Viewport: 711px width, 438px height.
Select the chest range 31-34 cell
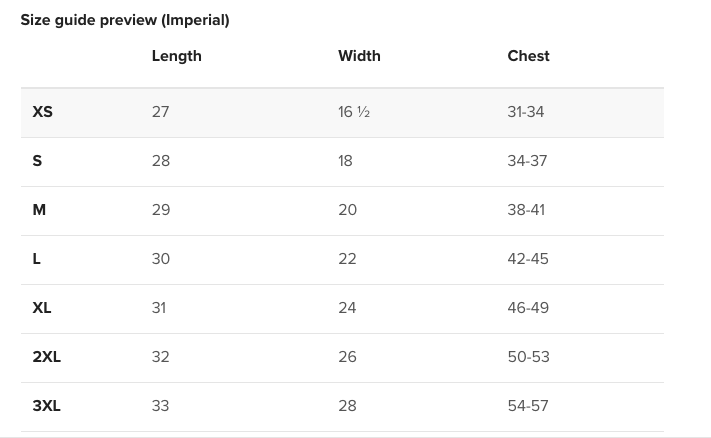pos(526,112)
